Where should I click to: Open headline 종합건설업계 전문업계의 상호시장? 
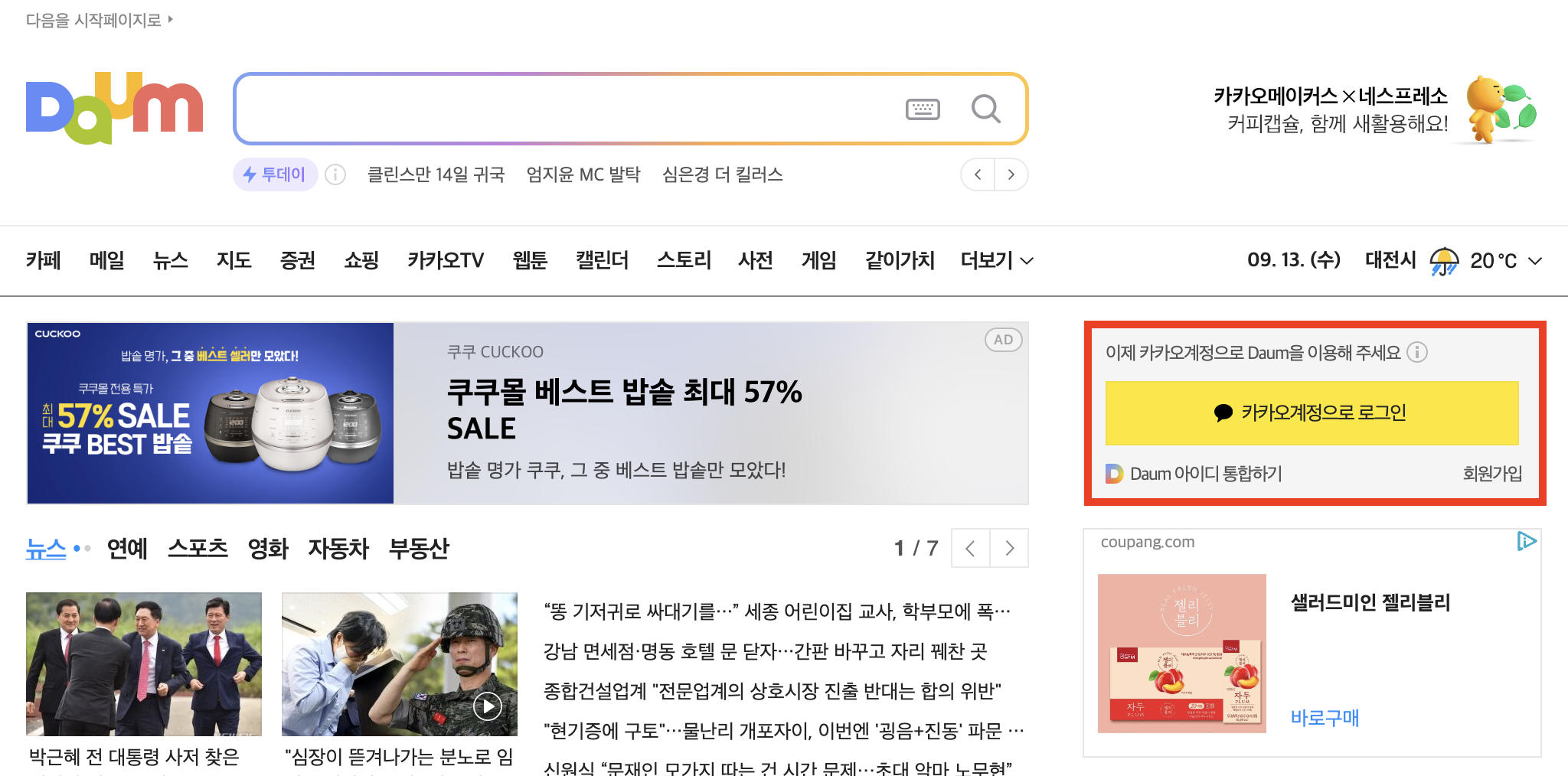pos(773,691)
